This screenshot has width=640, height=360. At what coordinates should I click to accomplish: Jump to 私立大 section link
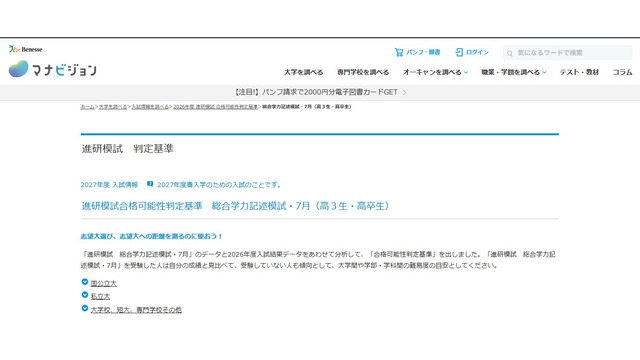tap(100, 296)
